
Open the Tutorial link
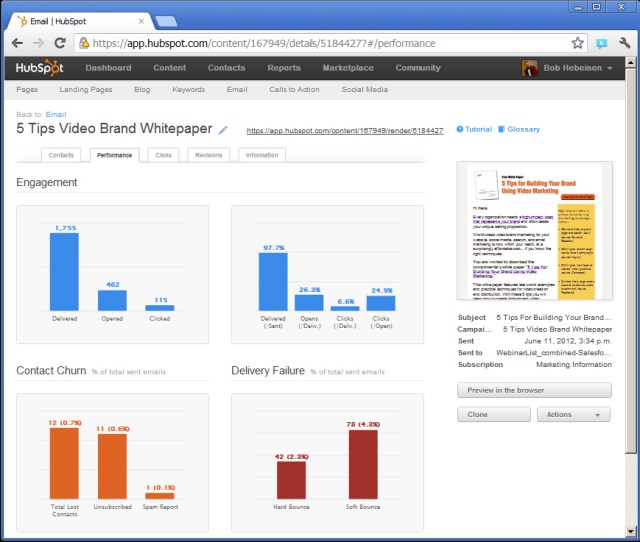pyautogui.click(x=474, y=130)
